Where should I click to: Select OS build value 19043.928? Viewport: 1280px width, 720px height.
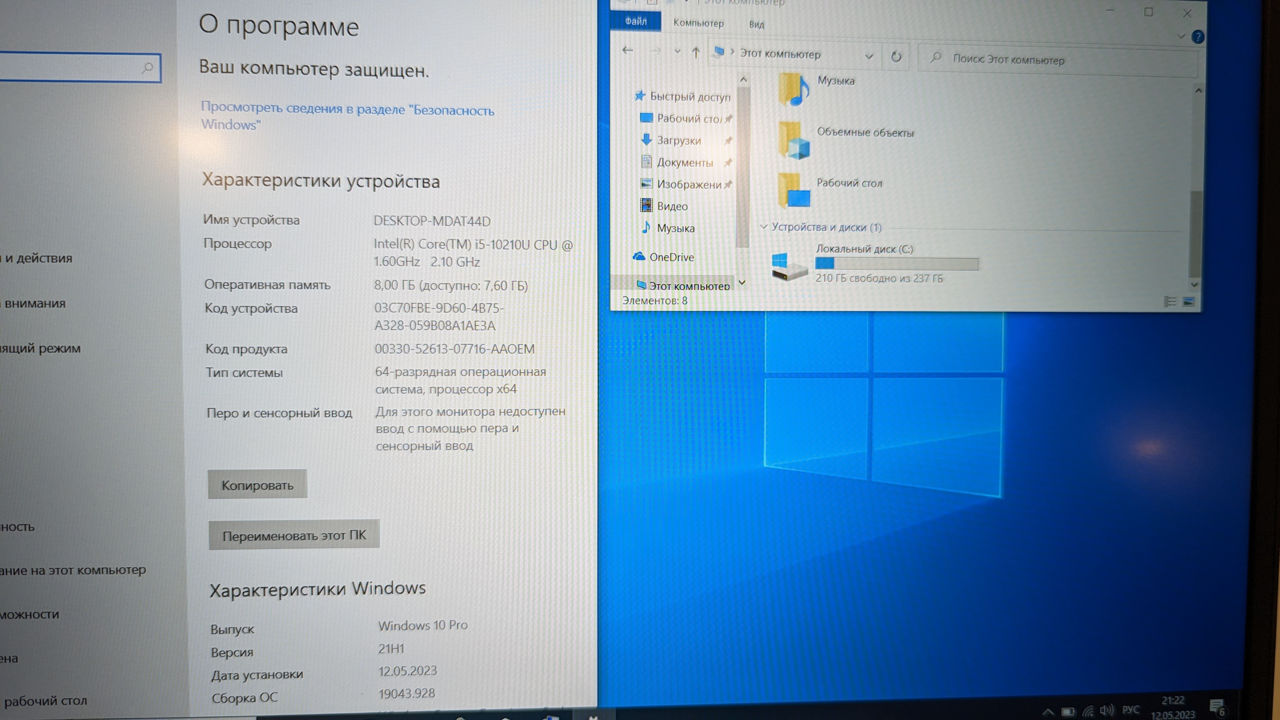coord(407,693)
